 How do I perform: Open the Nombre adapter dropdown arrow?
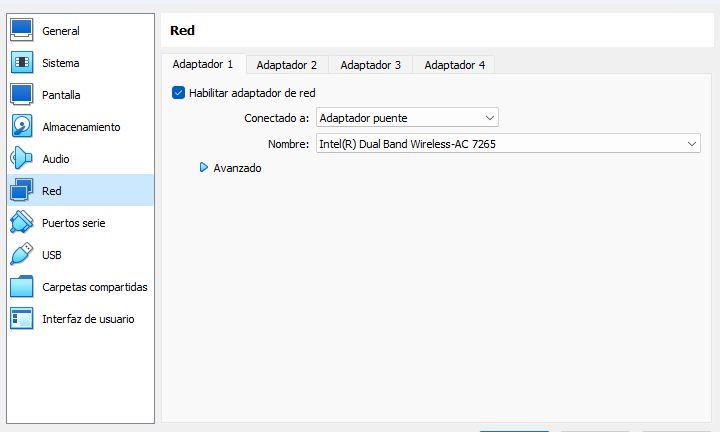click(x=692, y=144)
